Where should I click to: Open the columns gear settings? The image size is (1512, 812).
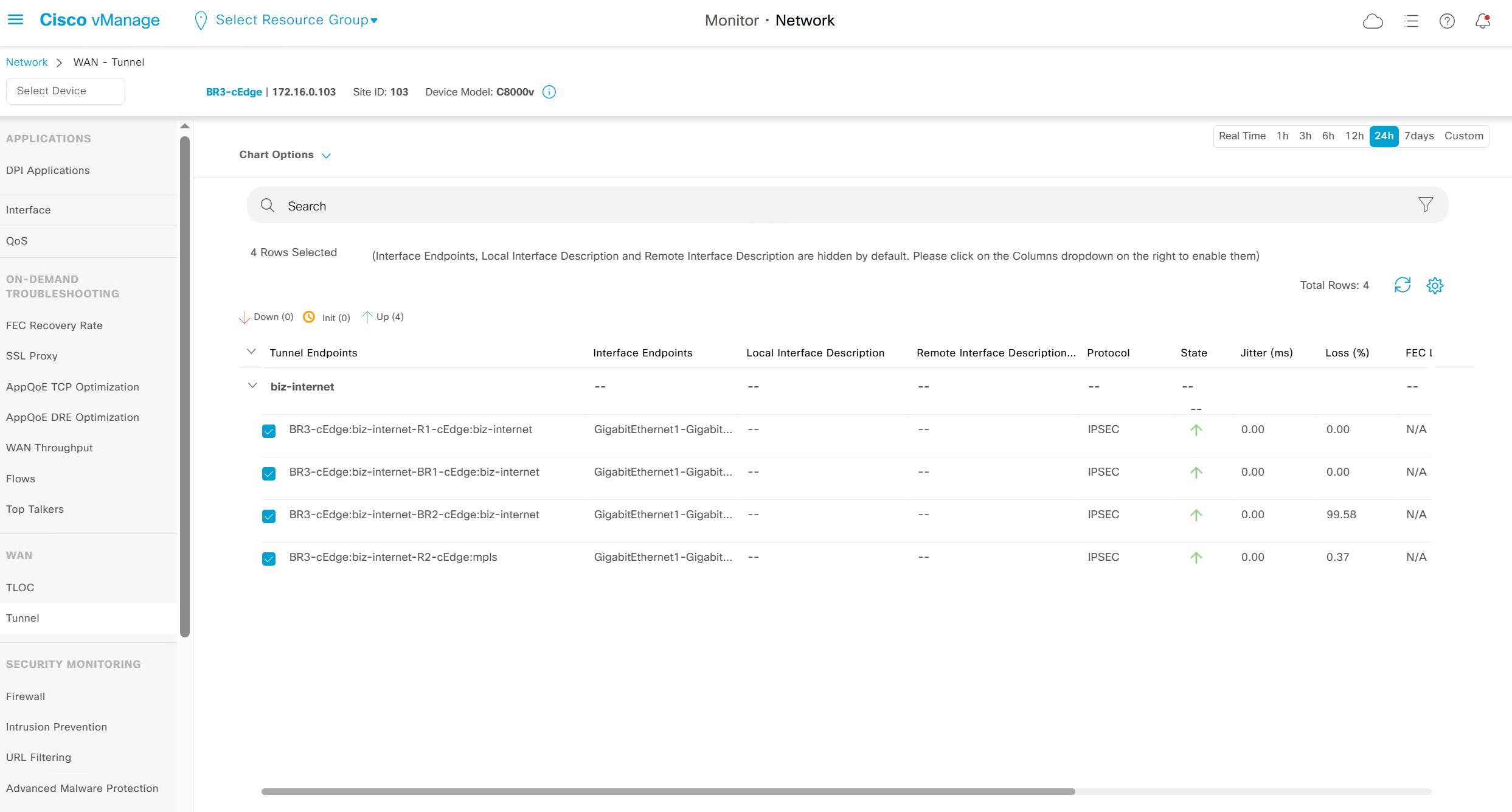coord(1435,285)
